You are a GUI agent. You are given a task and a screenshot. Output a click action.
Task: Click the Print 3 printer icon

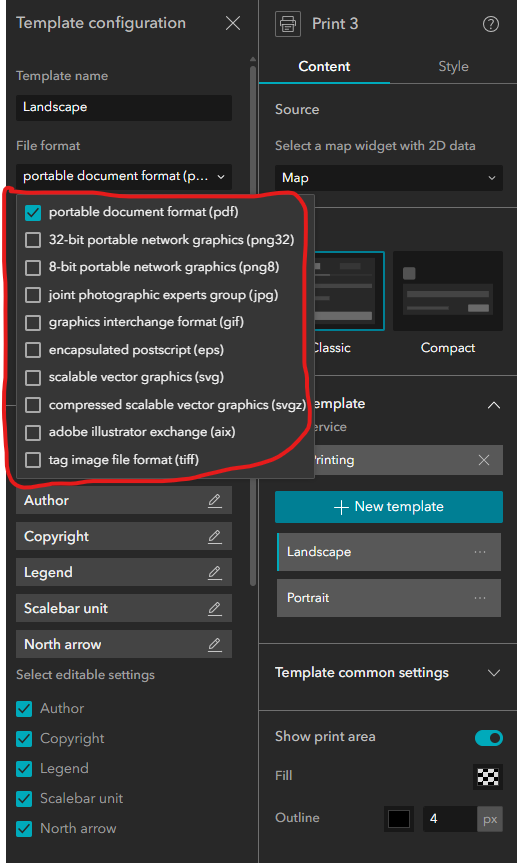coord(288,24)
